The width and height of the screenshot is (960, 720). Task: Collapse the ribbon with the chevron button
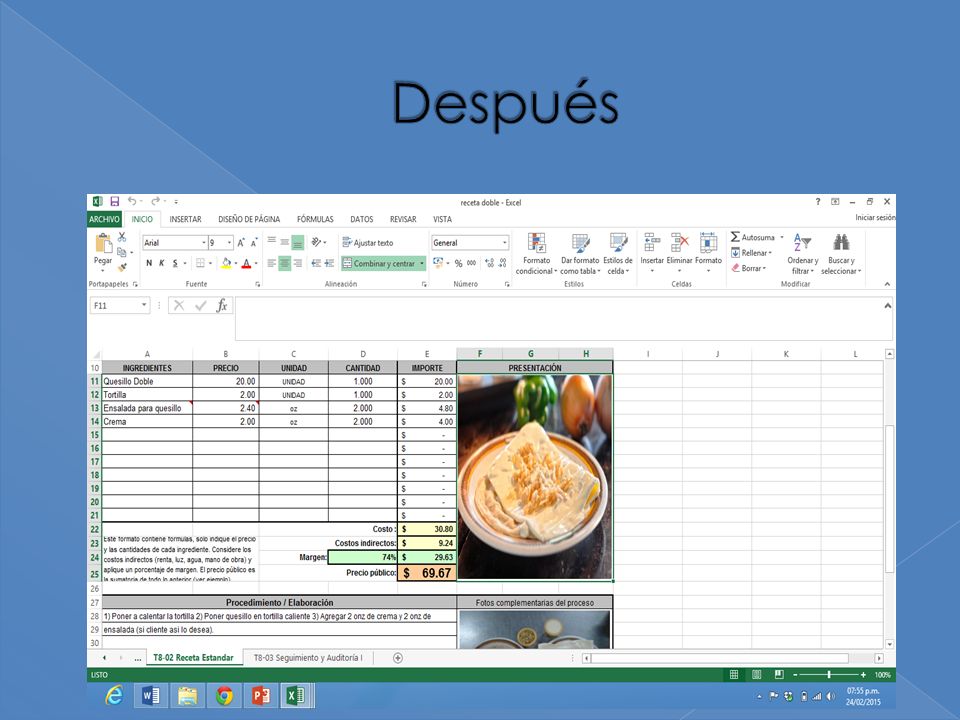tap(887, 284)
